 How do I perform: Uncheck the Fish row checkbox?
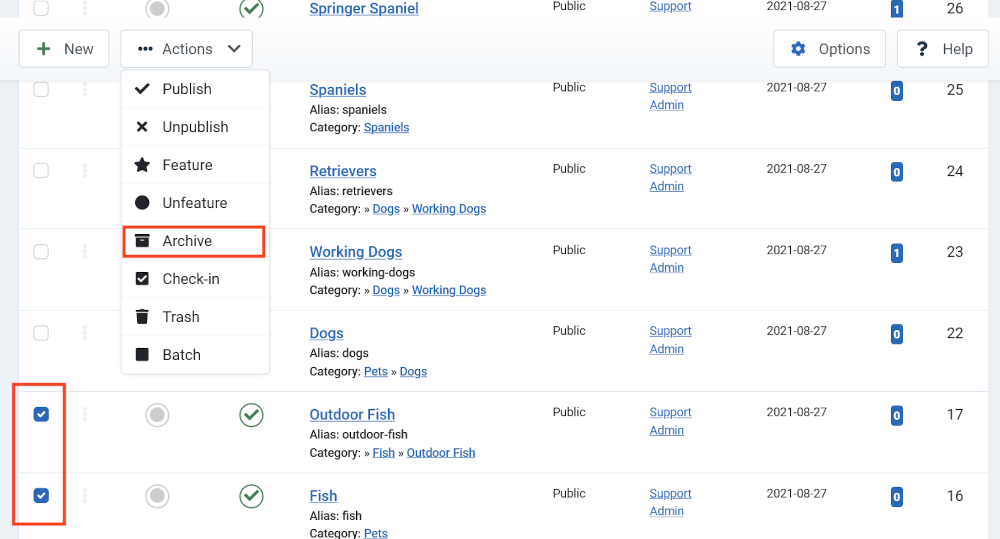click(41, 496)
